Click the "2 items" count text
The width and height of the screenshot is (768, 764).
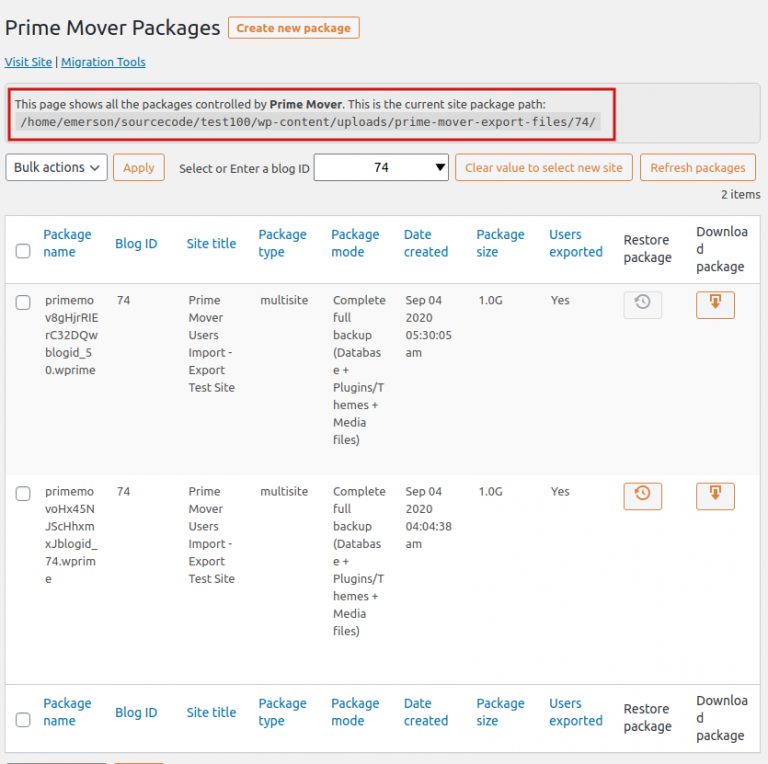click(x=740, y=194)
